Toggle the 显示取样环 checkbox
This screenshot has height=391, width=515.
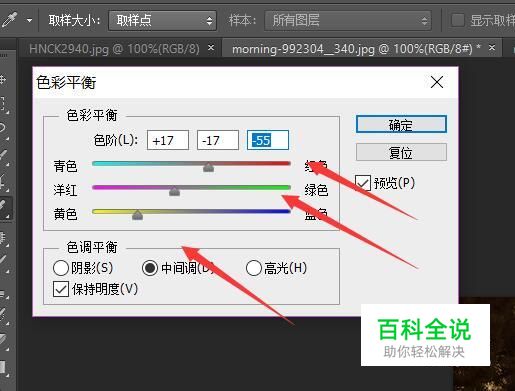[457, 20]
